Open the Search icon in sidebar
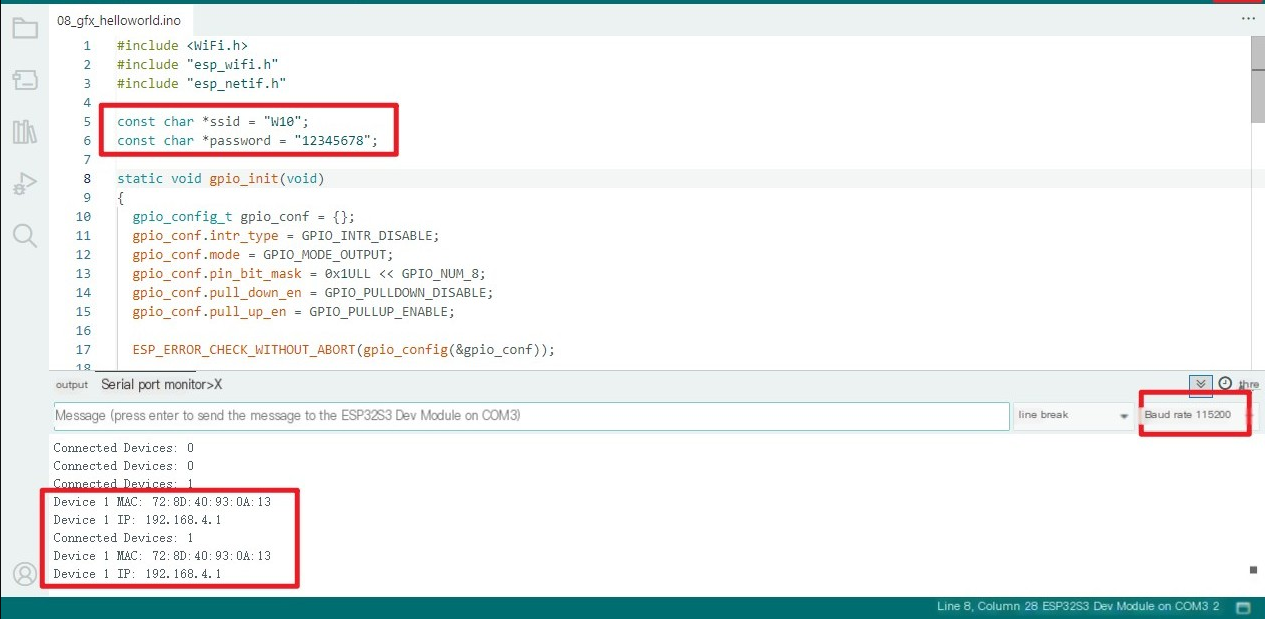Image resolution: width=1265 pixels, height=619 pixels. [x=25, y=236]
